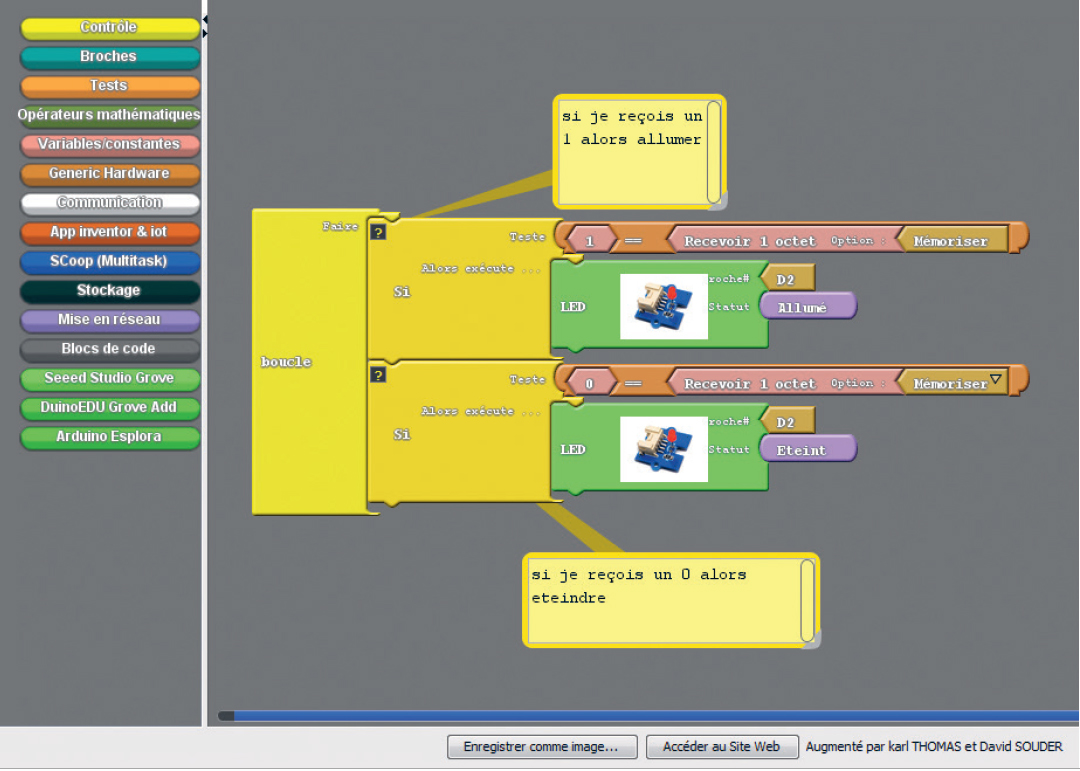Grab resize corner of upper comment note
Screen dimensions: 1080x771
pos(719,201)
